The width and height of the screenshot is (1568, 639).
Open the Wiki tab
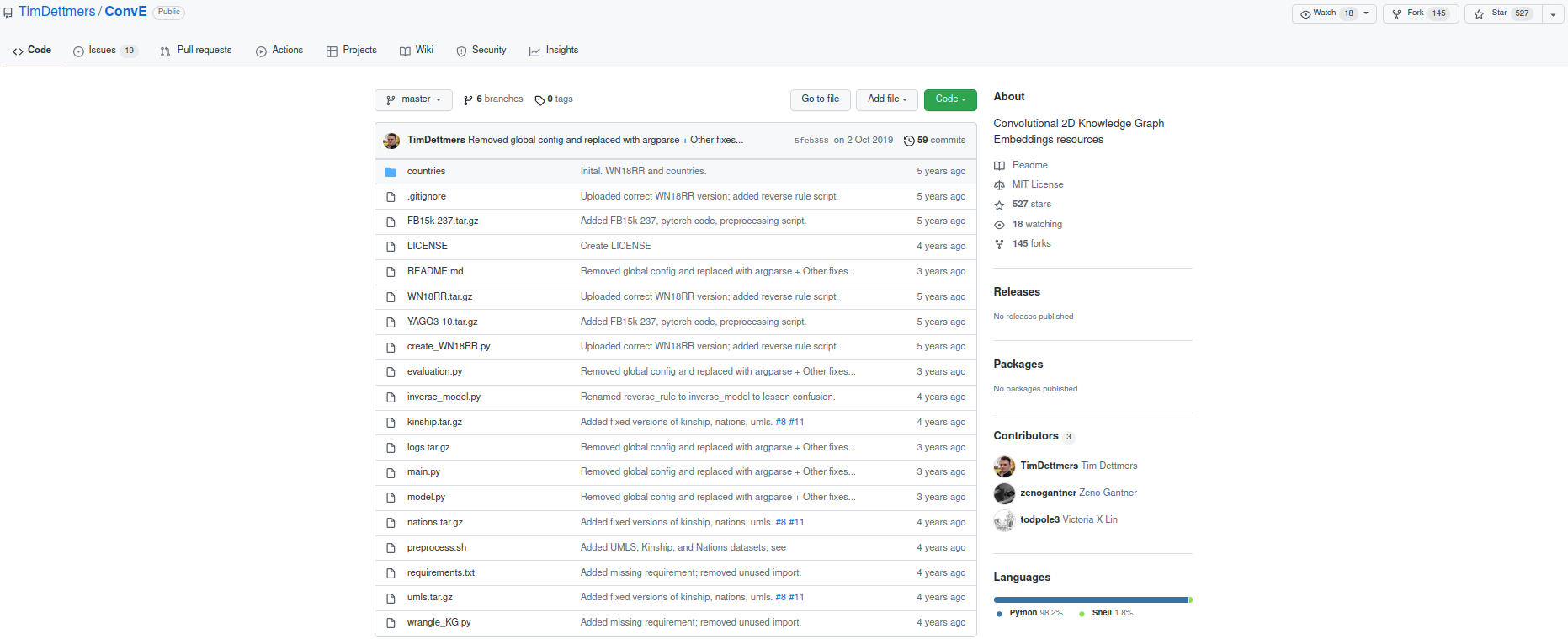417,51
